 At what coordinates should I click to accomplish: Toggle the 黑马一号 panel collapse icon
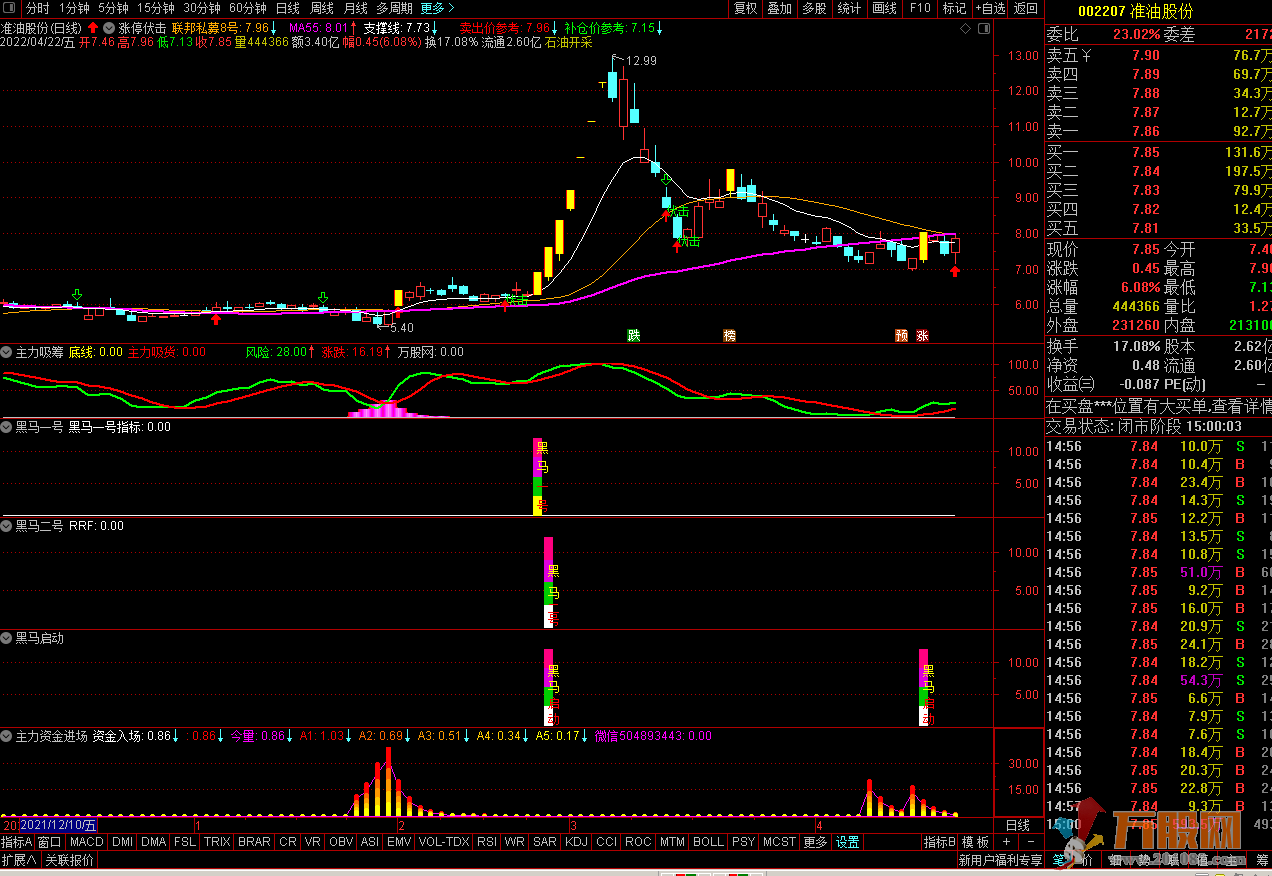point(7,427)
